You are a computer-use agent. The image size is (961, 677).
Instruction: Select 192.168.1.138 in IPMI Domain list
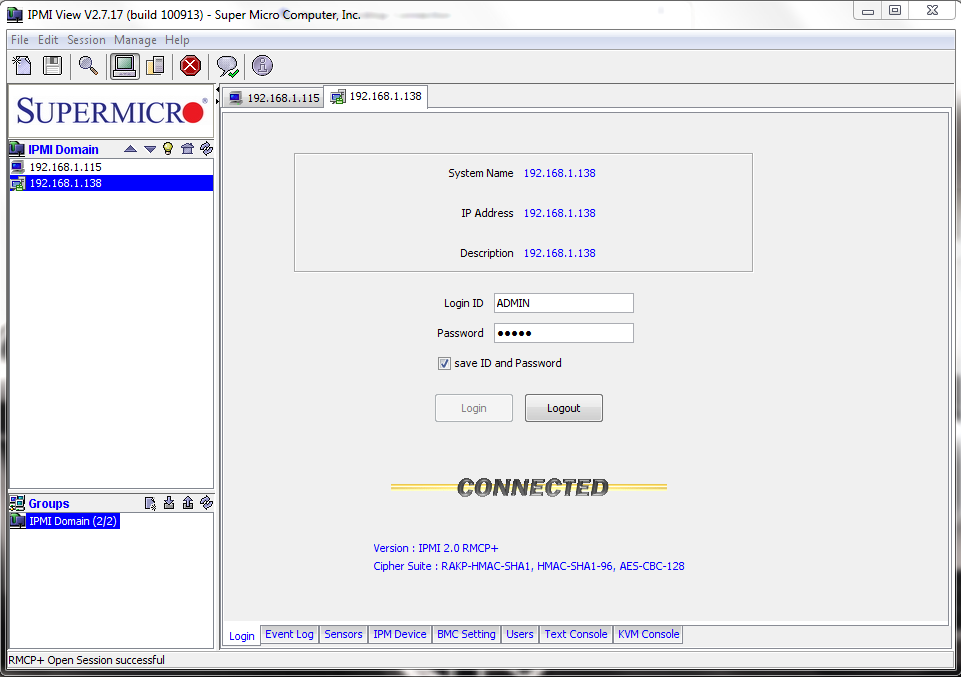[x=112, y=183]
